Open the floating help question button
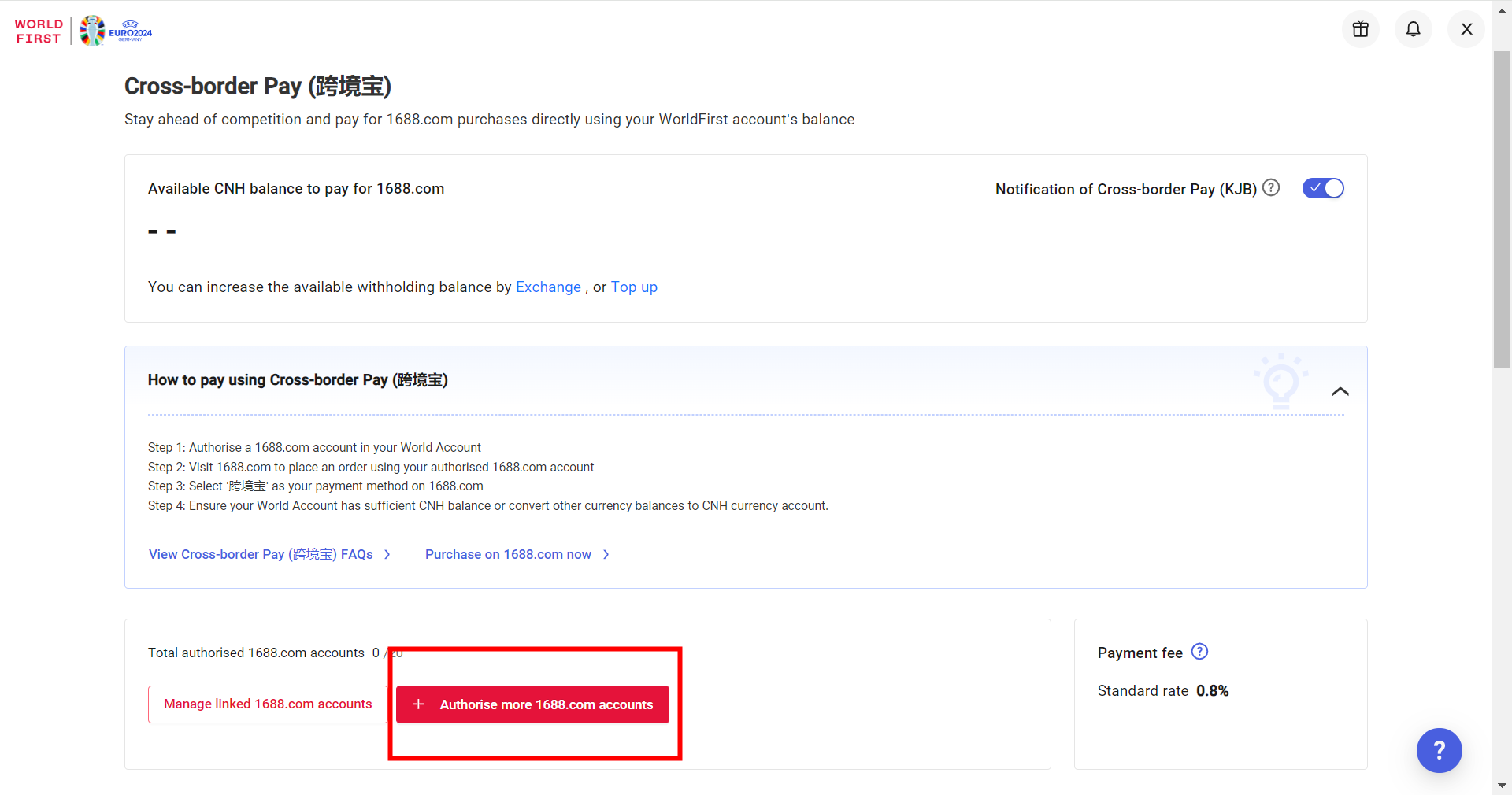The width and height of the screenshot is (1512, 795). [x=1438, y=750]
